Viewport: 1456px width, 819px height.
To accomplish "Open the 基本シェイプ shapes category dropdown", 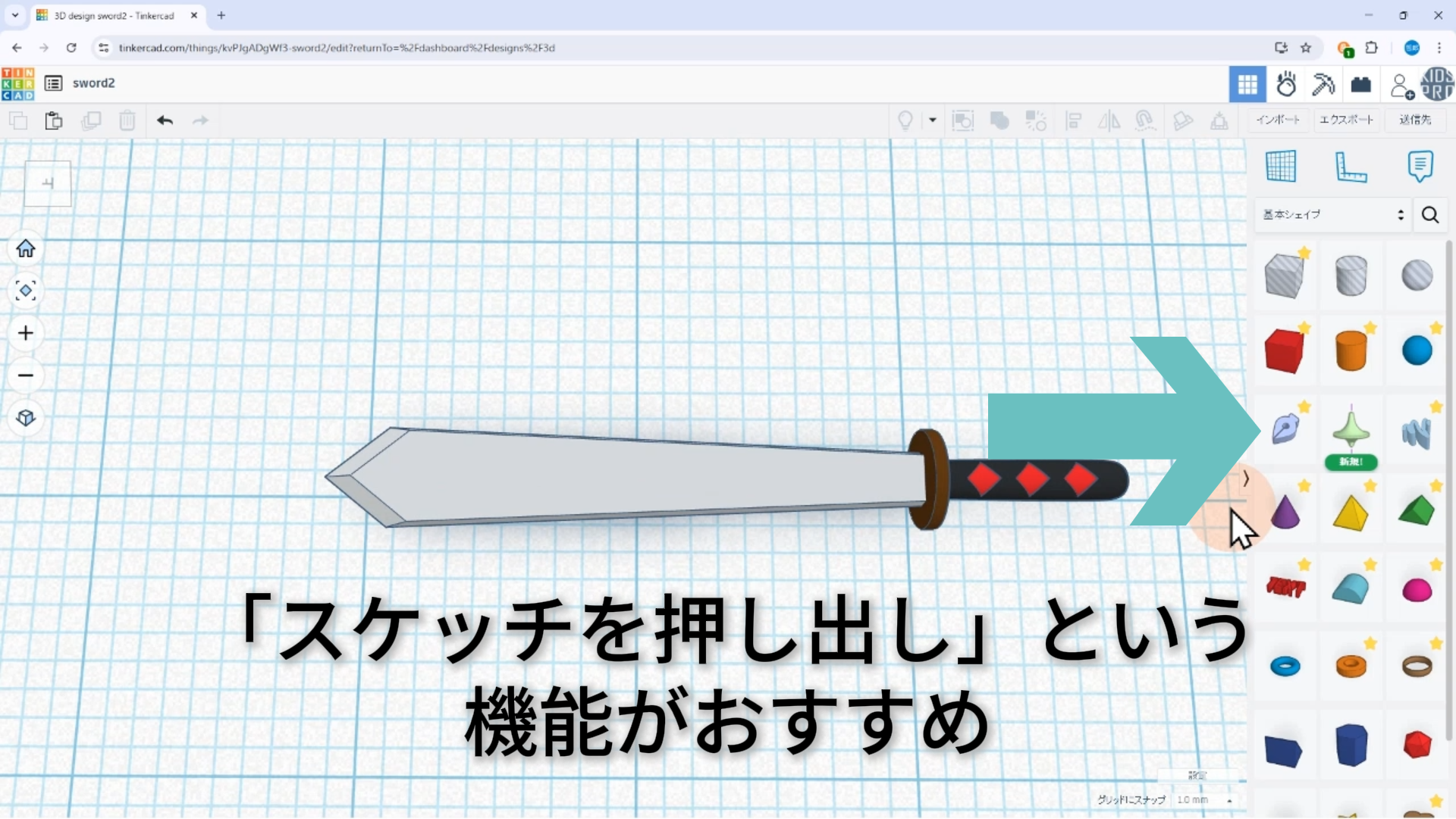I will pos(1332,215).
